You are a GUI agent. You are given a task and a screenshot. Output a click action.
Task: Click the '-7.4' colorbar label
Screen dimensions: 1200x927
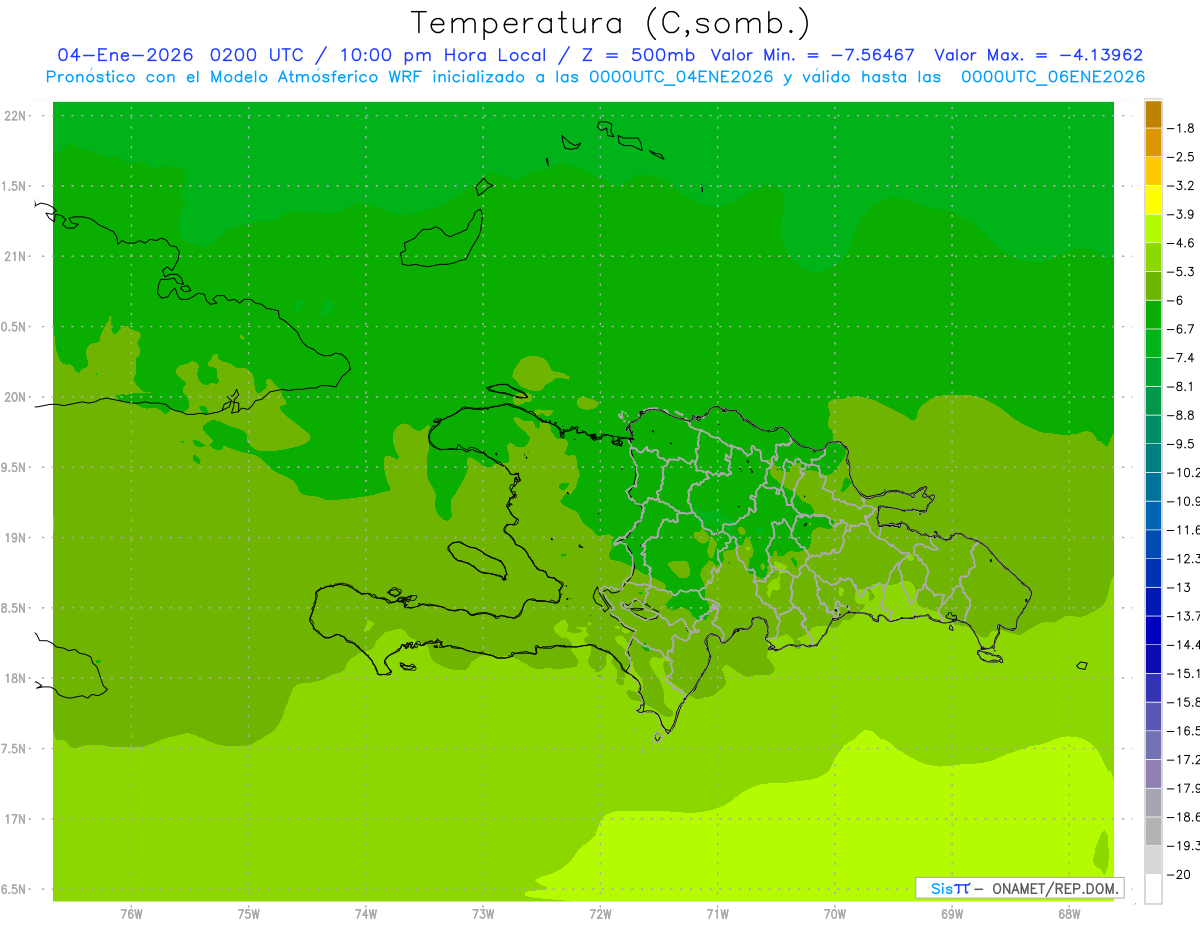1181,358
